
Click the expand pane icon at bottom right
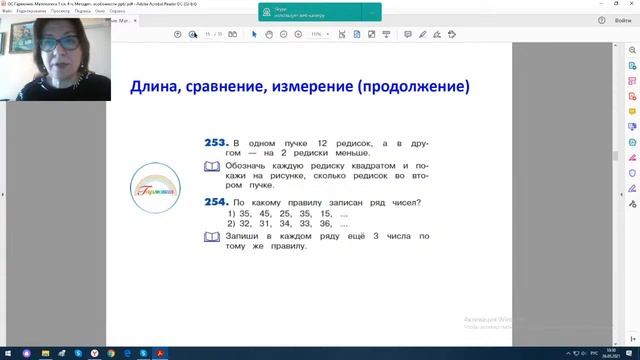tap(633, 339)
